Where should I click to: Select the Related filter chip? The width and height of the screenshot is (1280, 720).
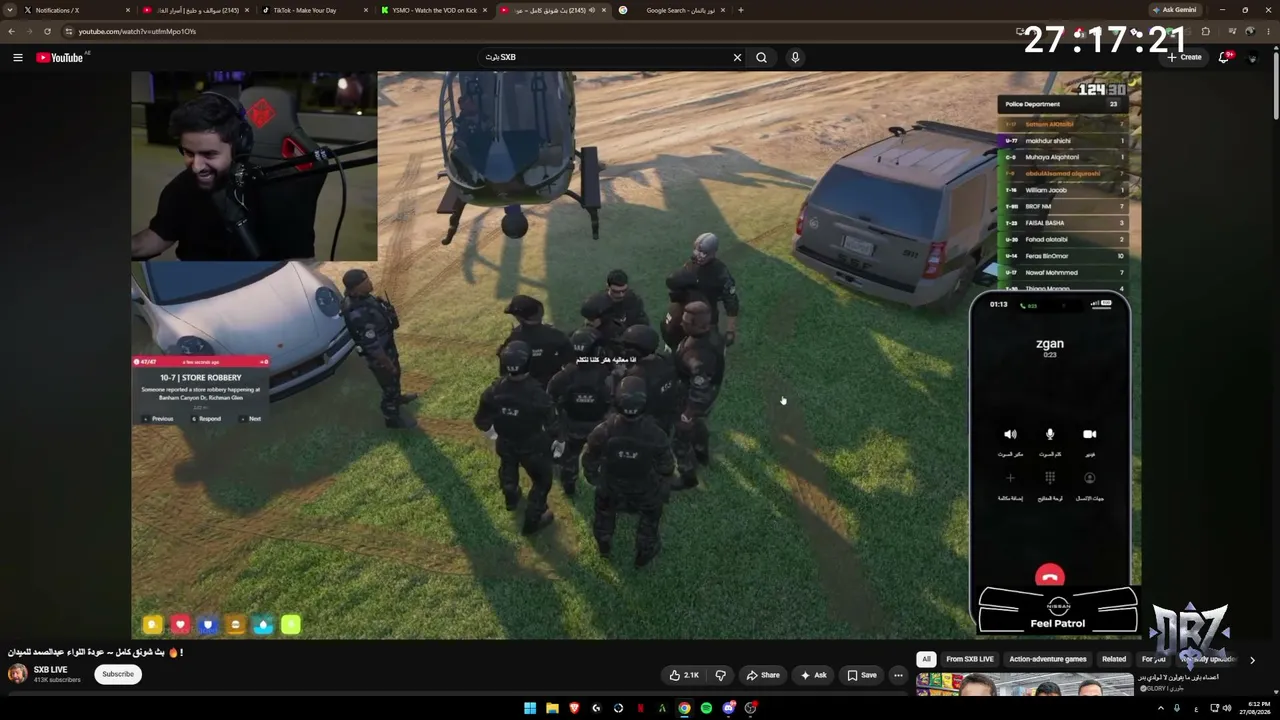[x=1114, y=659]
